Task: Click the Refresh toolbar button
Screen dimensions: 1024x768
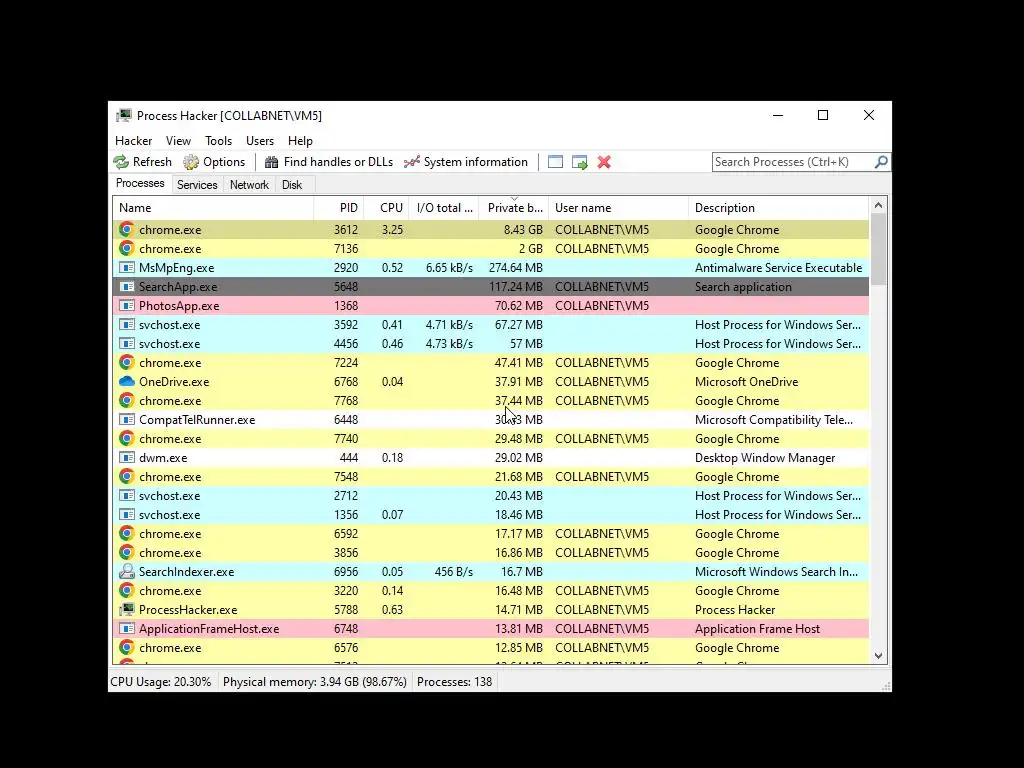Action: tap(142, 162)
